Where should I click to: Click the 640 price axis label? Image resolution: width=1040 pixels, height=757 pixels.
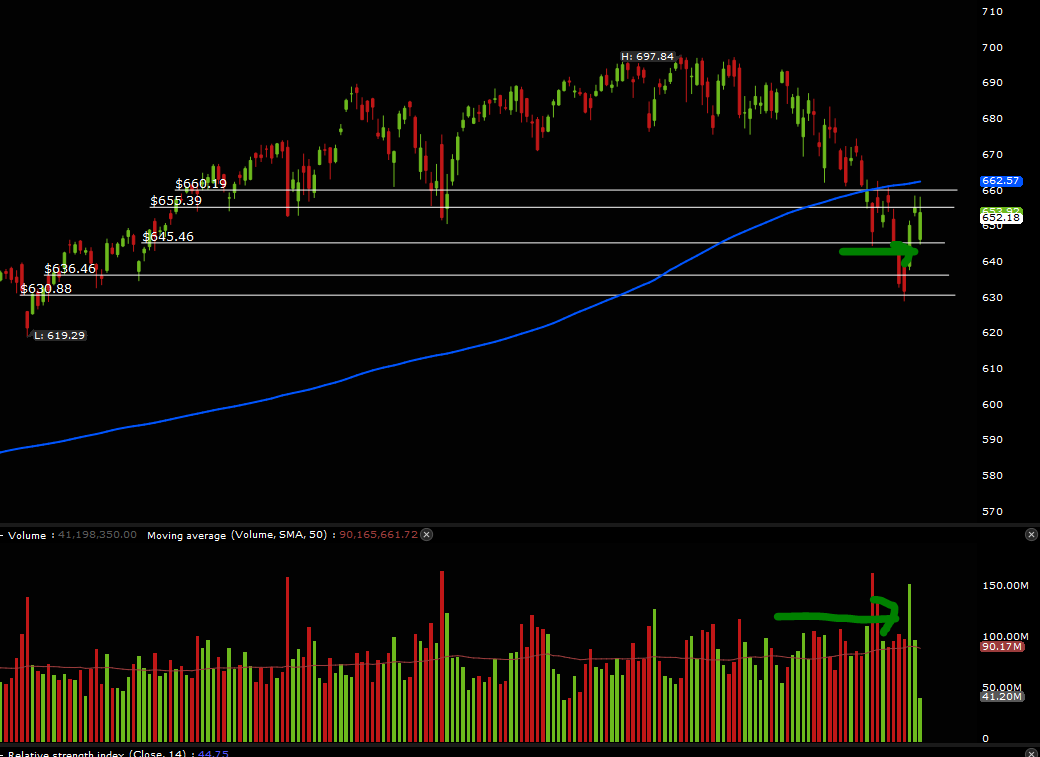point(992,262)
